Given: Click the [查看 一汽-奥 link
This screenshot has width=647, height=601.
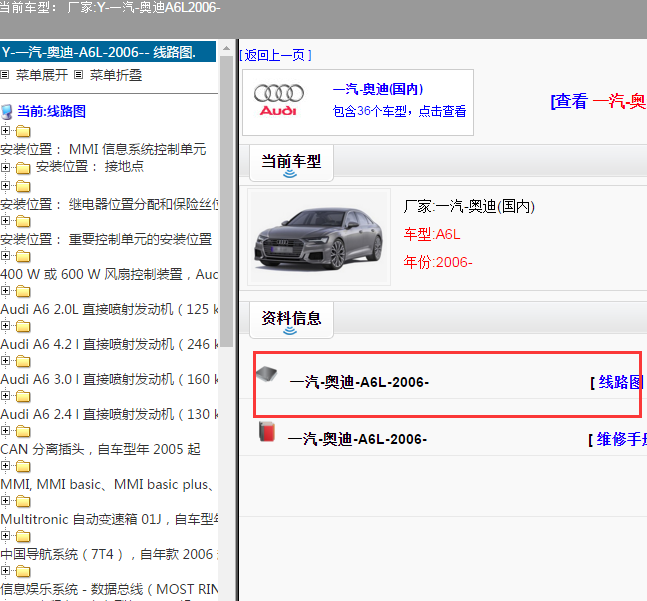Looking at the screenshot, I should 598,101.
